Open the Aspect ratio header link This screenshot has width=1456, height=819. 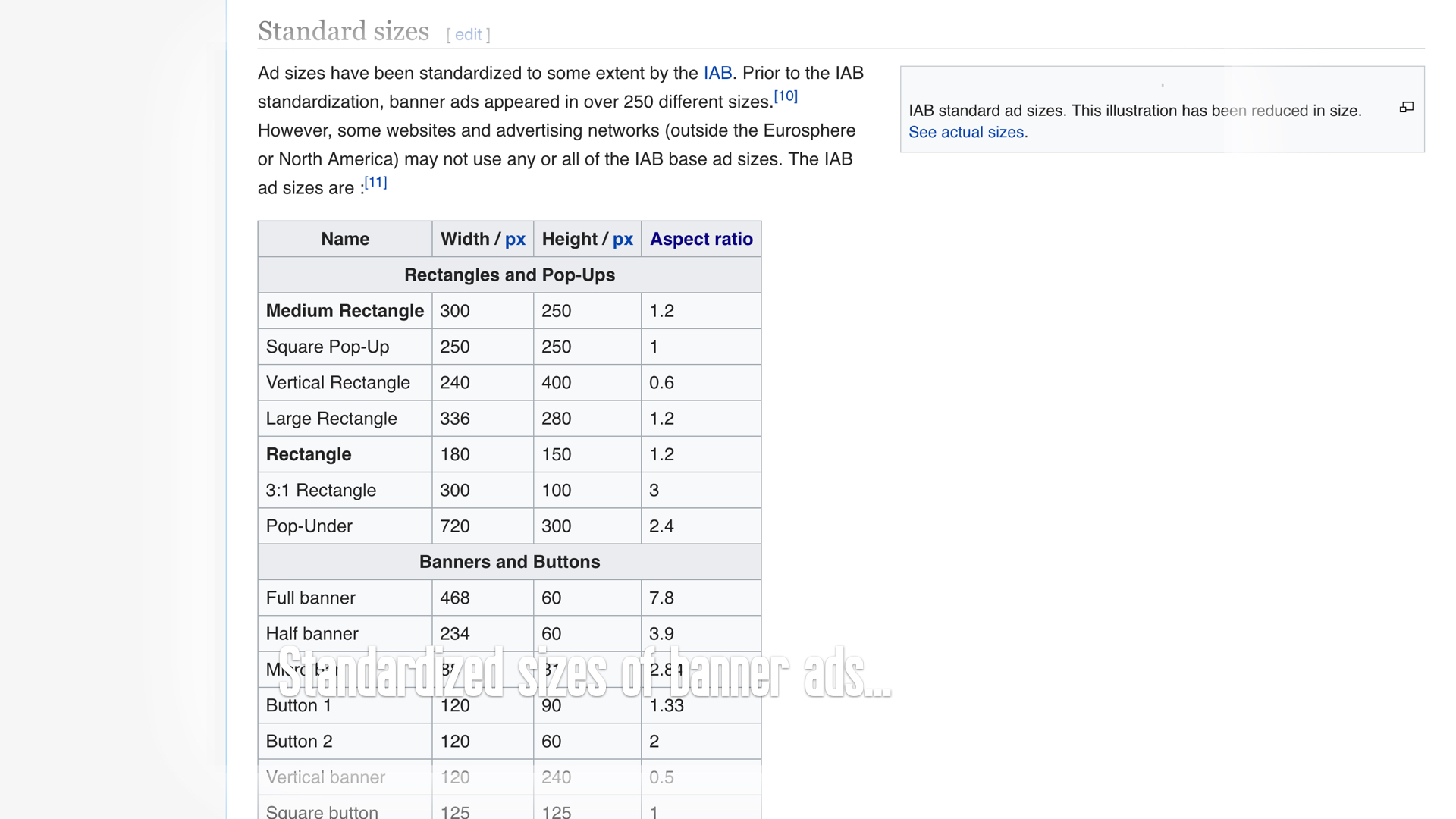701,240
